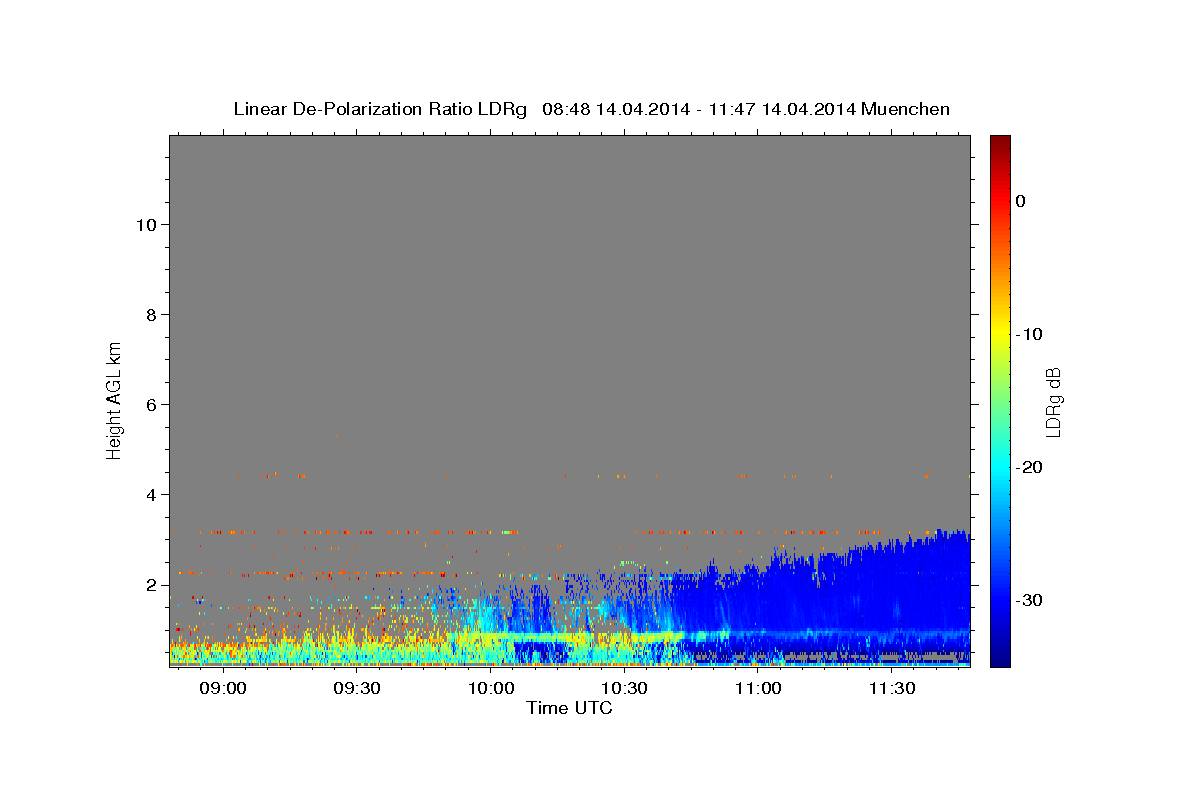Click the bright horizontal band near 1 km at 10:30
The width and height of the screenshot is (1200, 800).
[624, 636]
